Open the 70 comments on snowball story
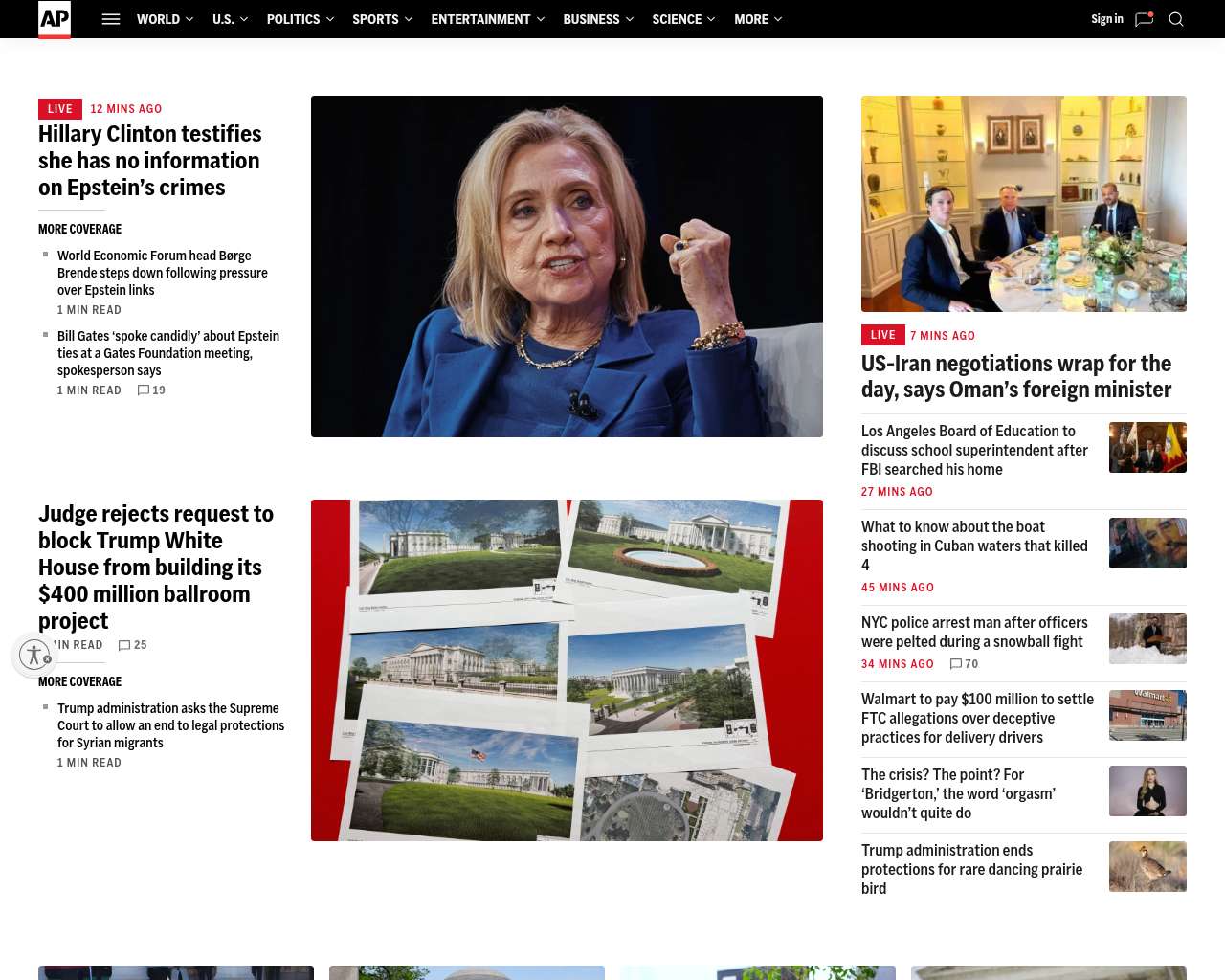This screenshot has width=1225, height=980. 964,664
